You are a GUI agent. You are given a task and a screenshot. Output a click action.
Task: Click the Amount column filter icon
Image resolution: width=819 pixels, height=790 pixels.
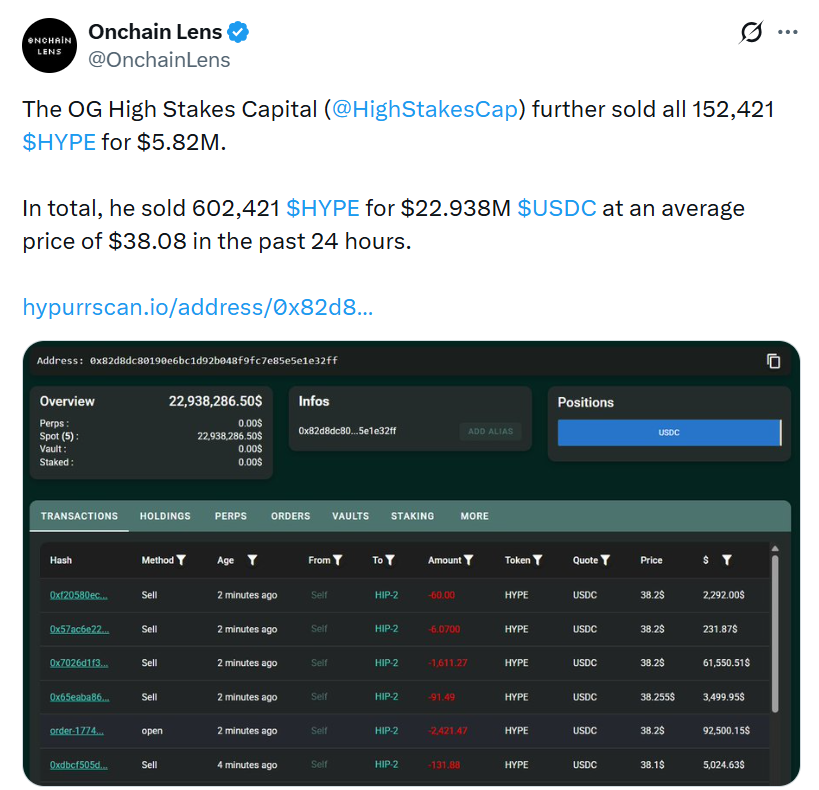(x=469, y=560)
